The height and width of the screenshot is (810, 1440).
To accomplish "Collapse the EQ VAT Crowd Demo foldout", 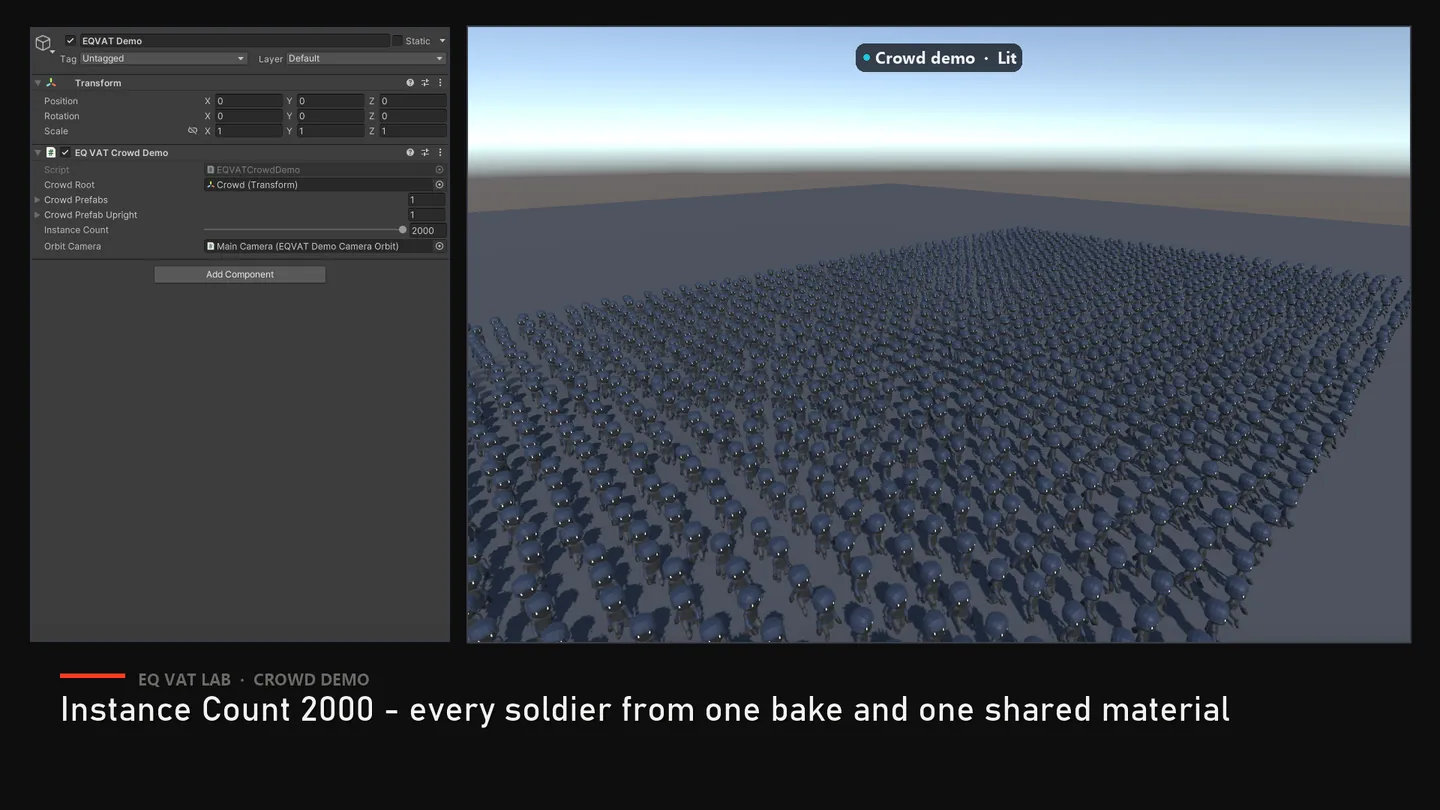I will pyautogui.click(x=38, y=153).
